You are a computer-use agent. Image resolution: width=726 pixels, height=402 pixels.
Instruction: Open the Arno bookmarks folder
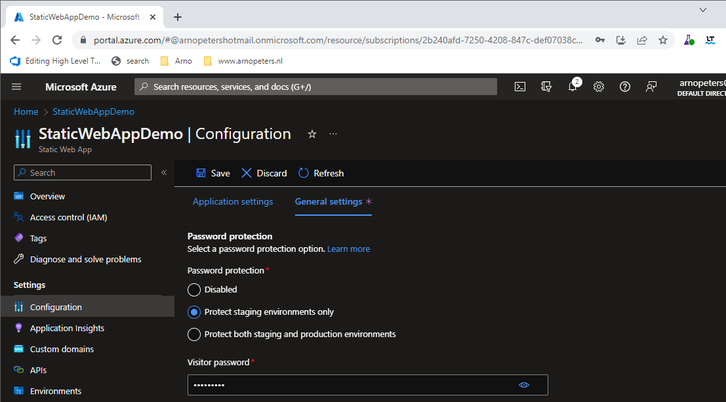[x=176, y=61]
